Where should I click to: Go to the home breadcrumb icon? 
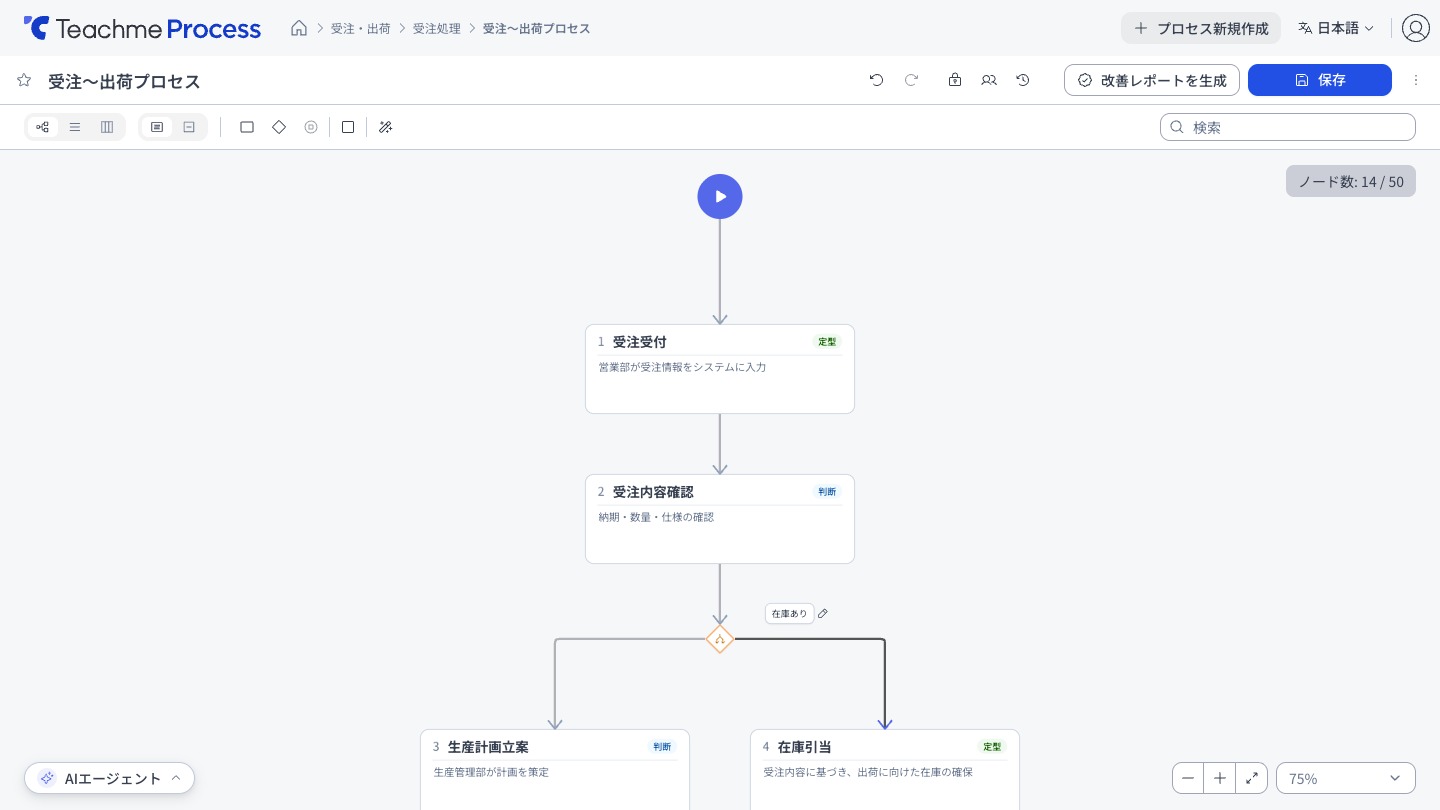point(299,28)
